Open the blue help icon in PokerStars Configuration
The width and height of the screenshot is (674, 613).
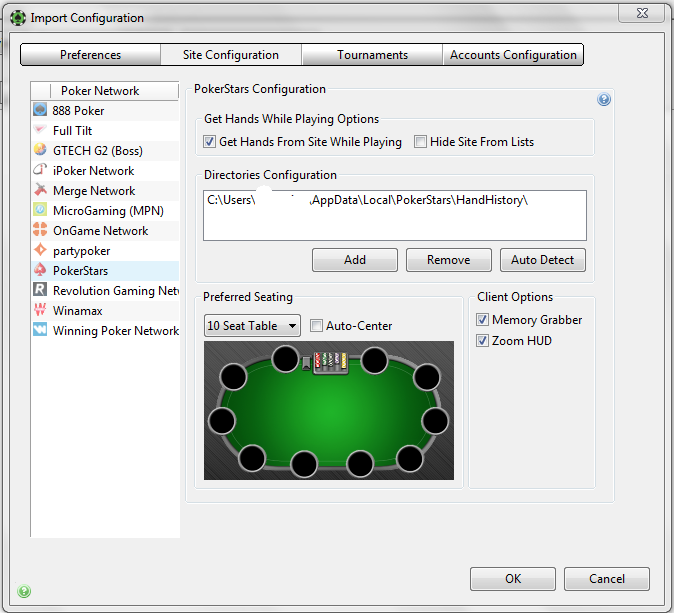coord(604,100)
